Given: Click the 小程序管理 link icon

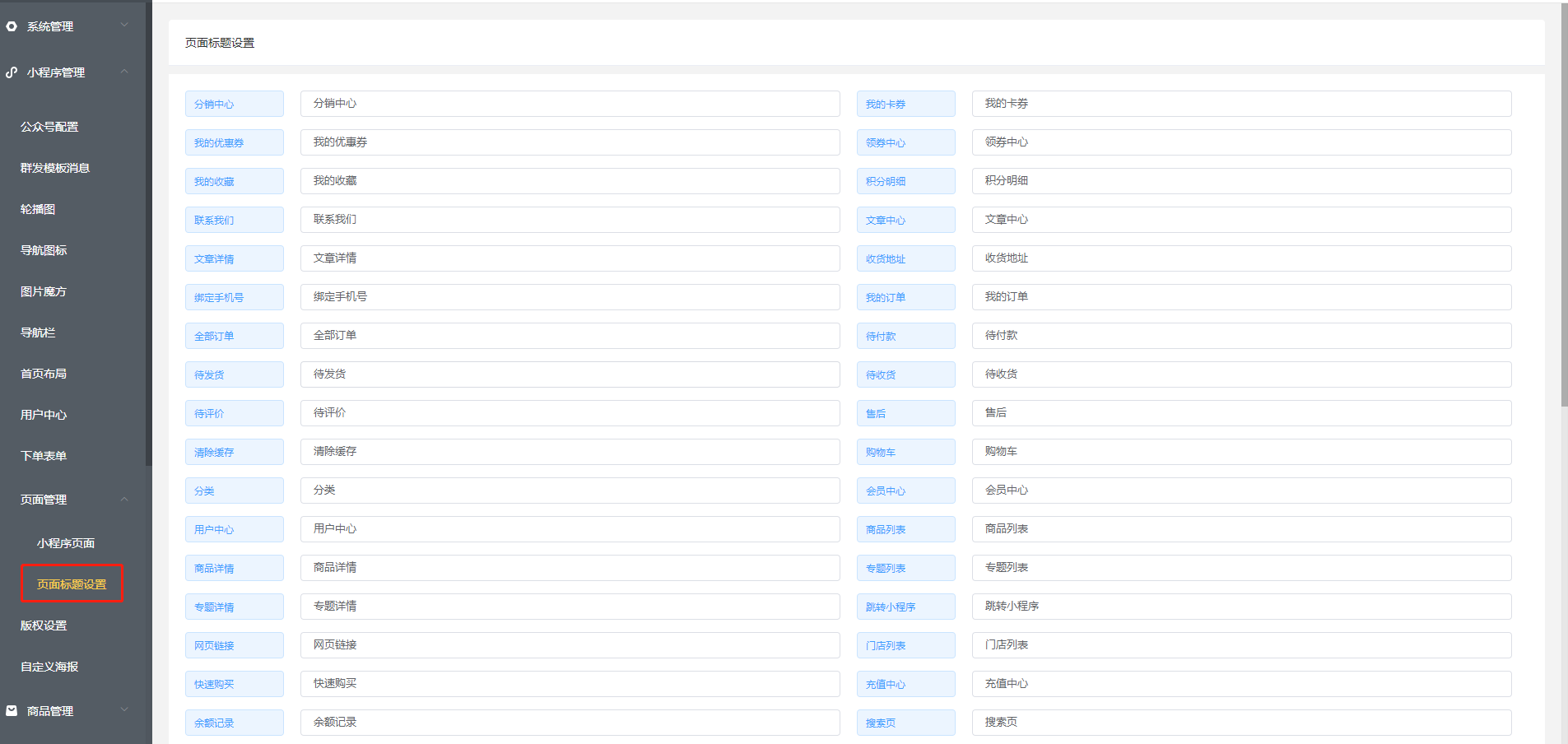Looking at the screenshot, I should tap(12, 72).
